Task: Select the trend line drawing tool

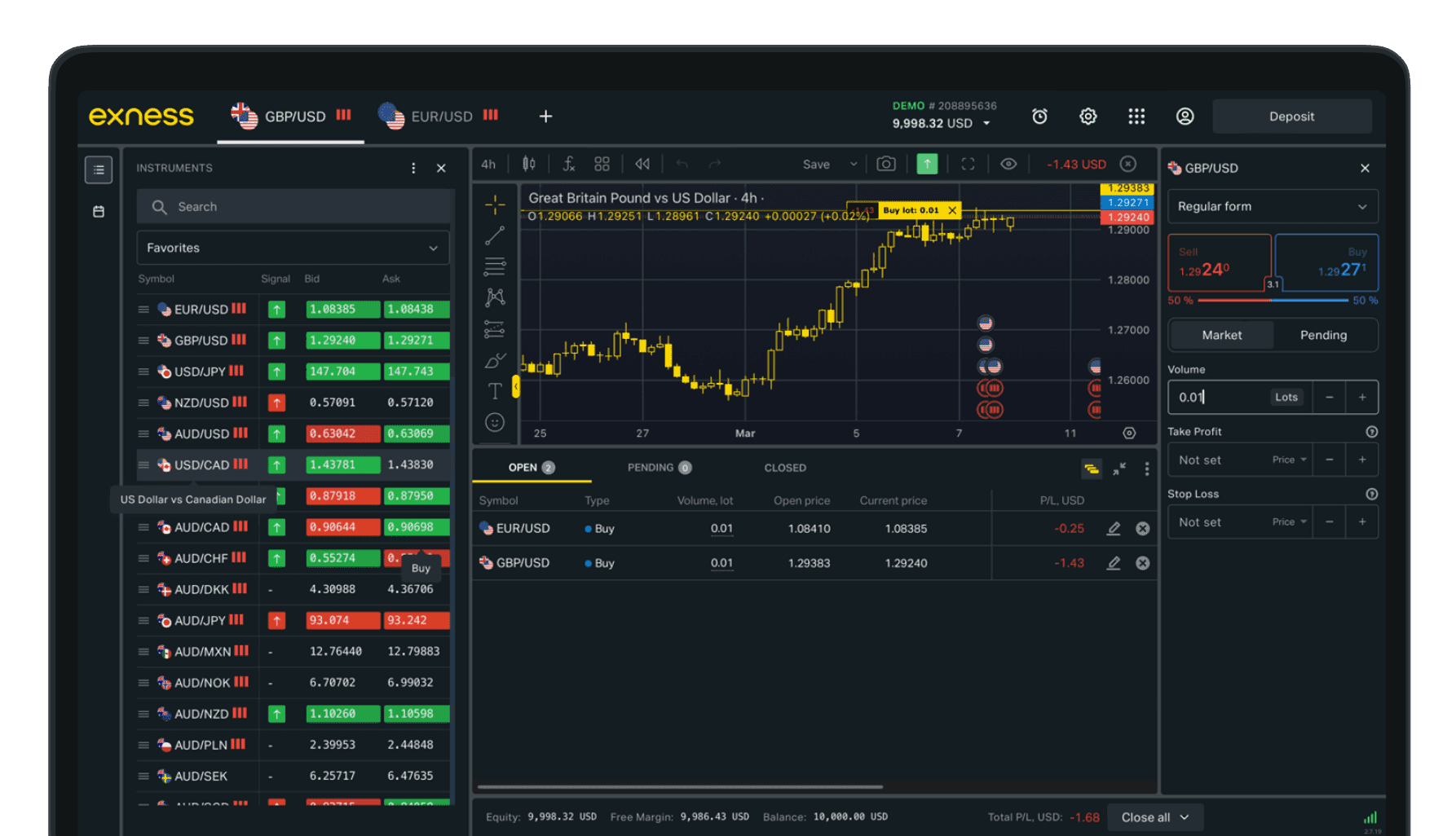Action: coord(495,235)
